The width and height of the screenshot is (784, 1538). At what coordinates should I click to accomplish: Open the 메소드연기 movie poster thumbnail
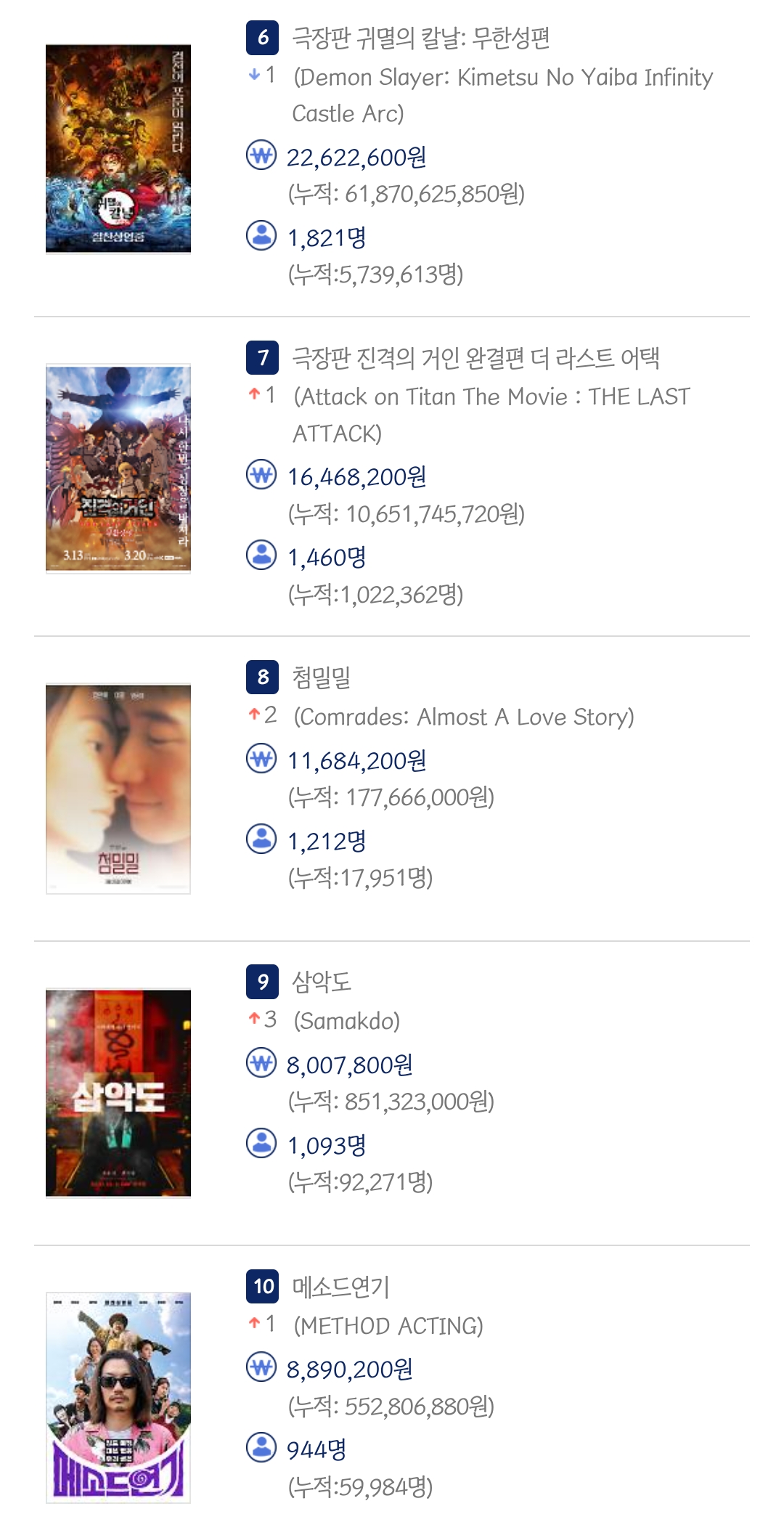pos(118,1397)
